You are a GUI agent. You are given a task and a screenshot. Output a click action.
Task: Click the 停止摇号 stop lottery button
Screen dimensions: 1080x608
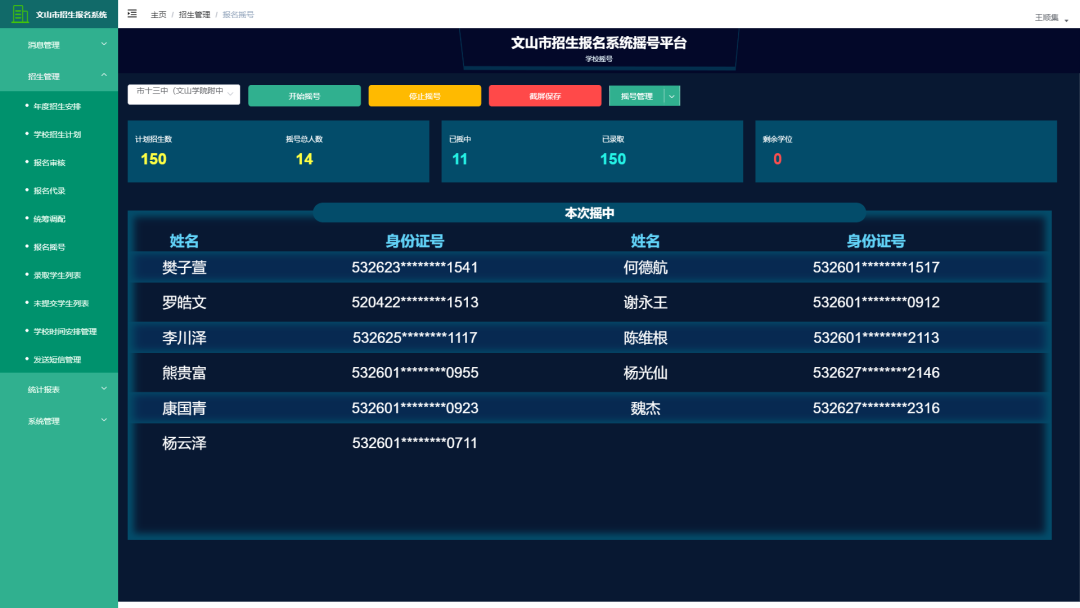click(426, 96)
